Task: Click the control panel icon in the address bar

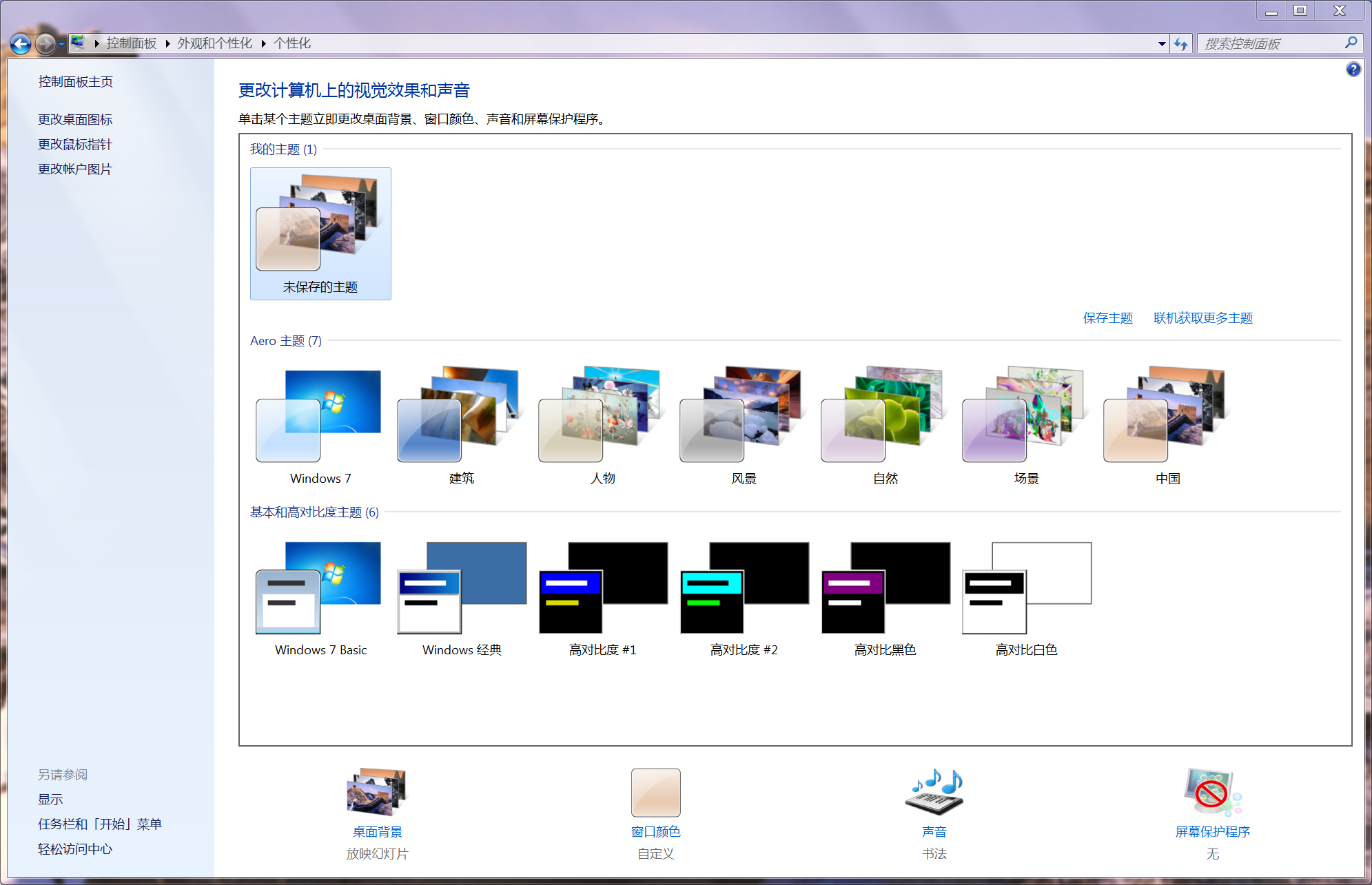Action: click(x=78, y=43)
